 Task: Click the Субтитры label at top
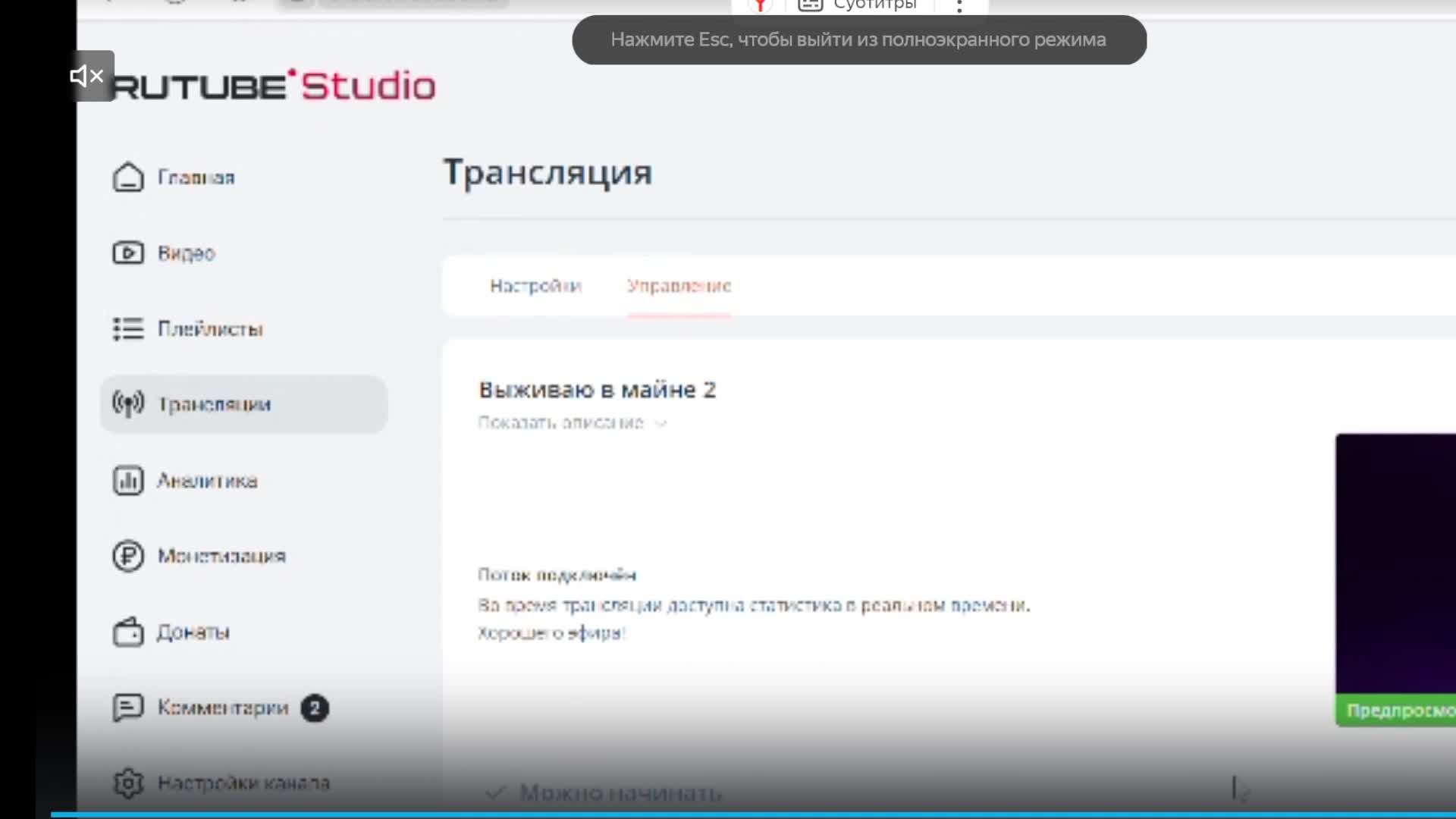pos(875,5)
